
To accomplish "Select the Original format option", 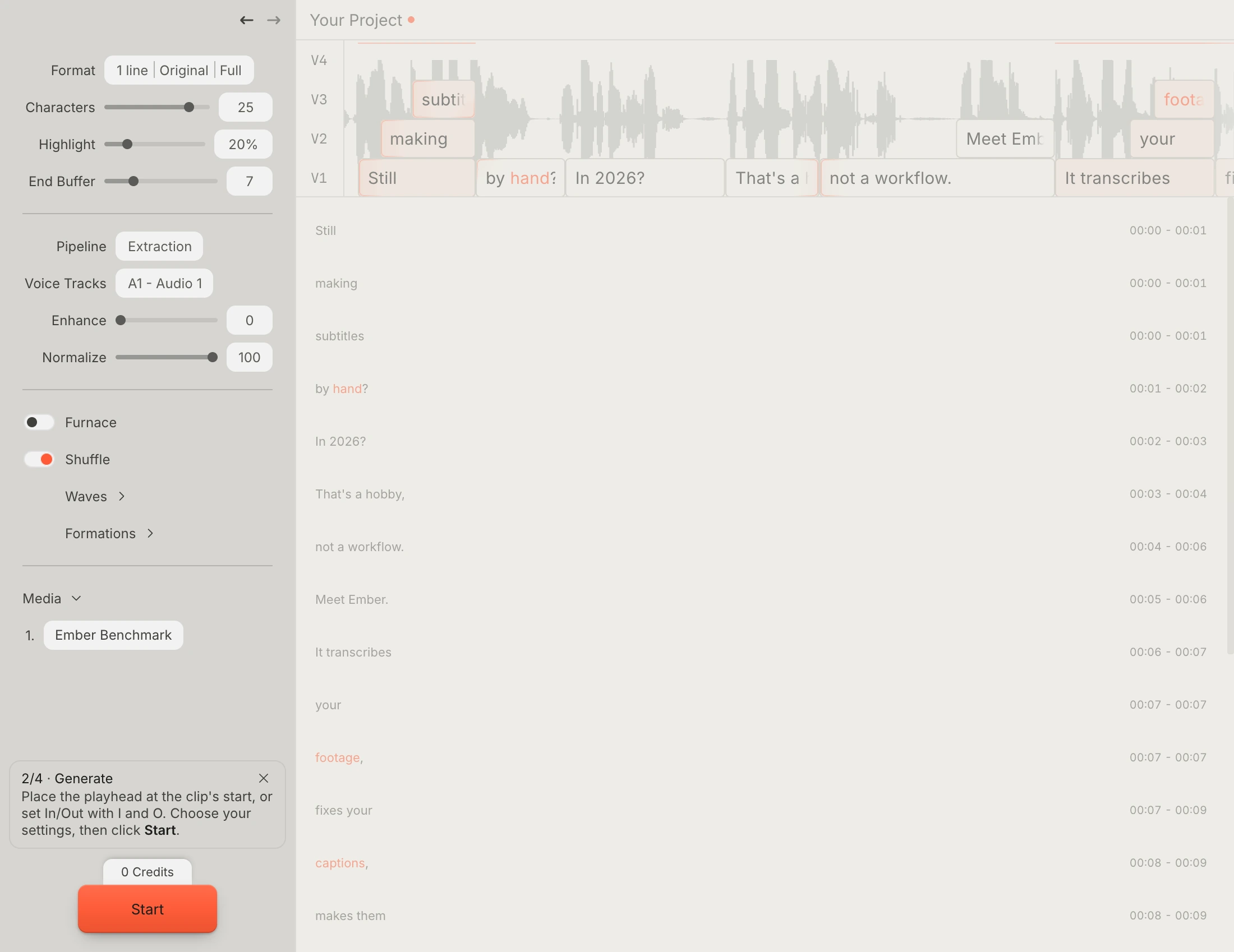I will [x=183, y=70].
